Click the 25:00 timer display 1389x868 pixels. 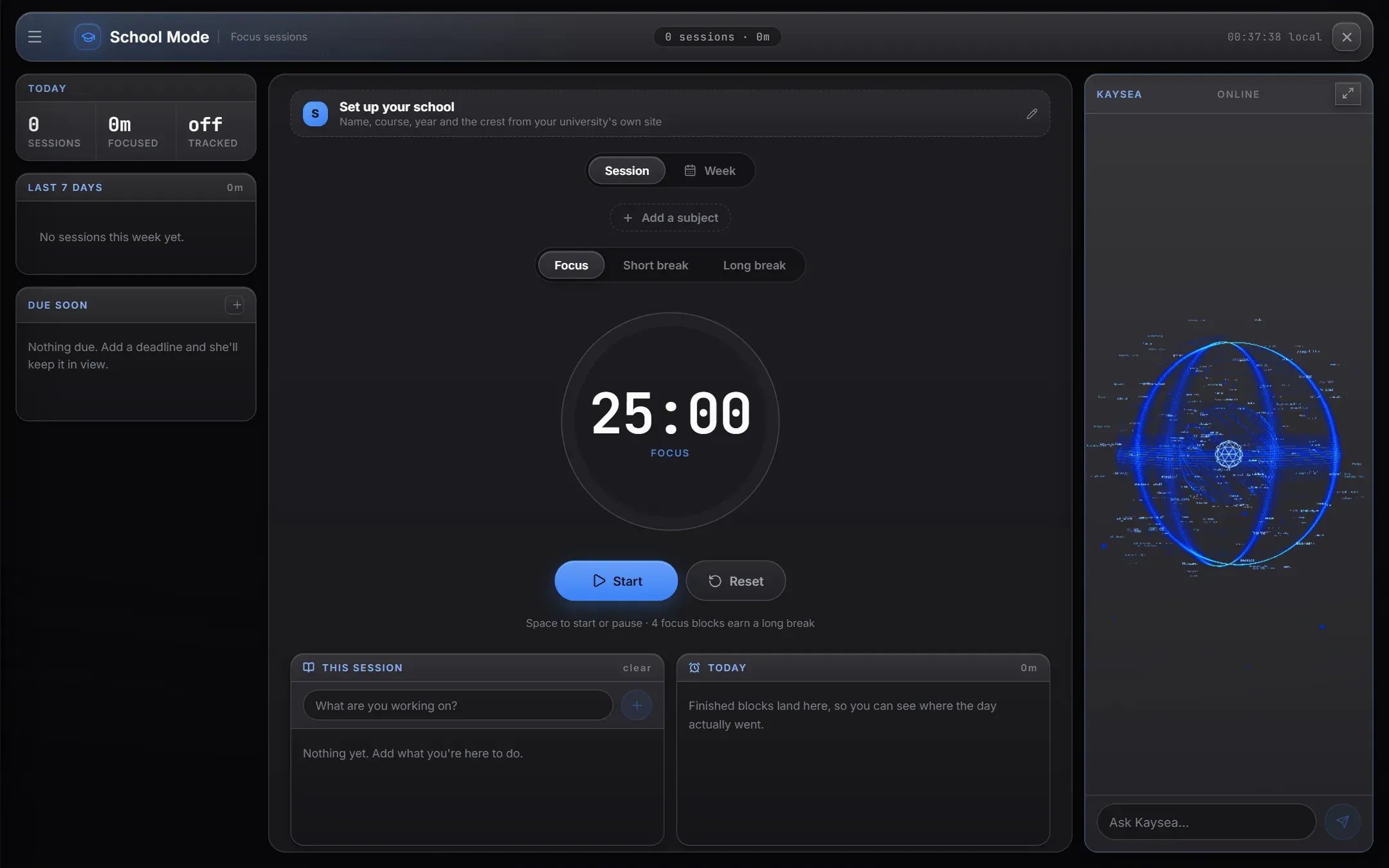point(670,413)
